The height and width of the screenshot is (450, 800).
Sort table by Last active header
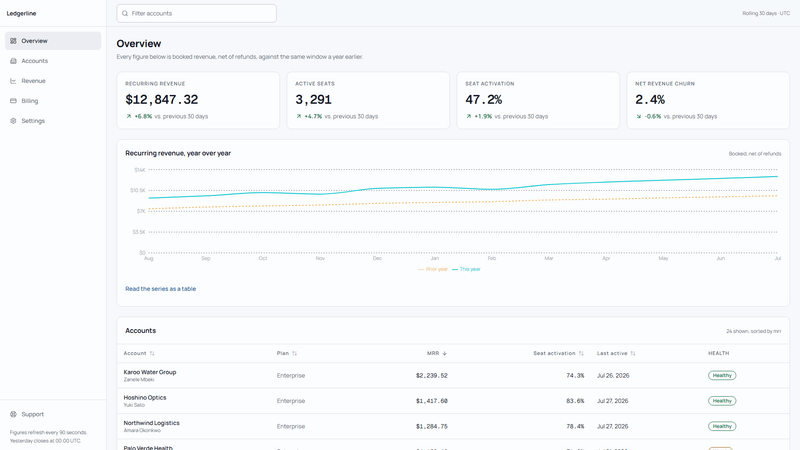[x=616, y=353]
